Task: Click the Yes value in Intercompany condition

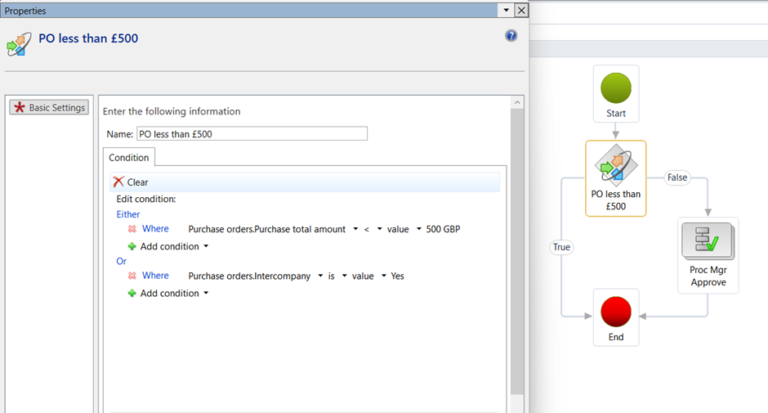Action: pos(397,276)
